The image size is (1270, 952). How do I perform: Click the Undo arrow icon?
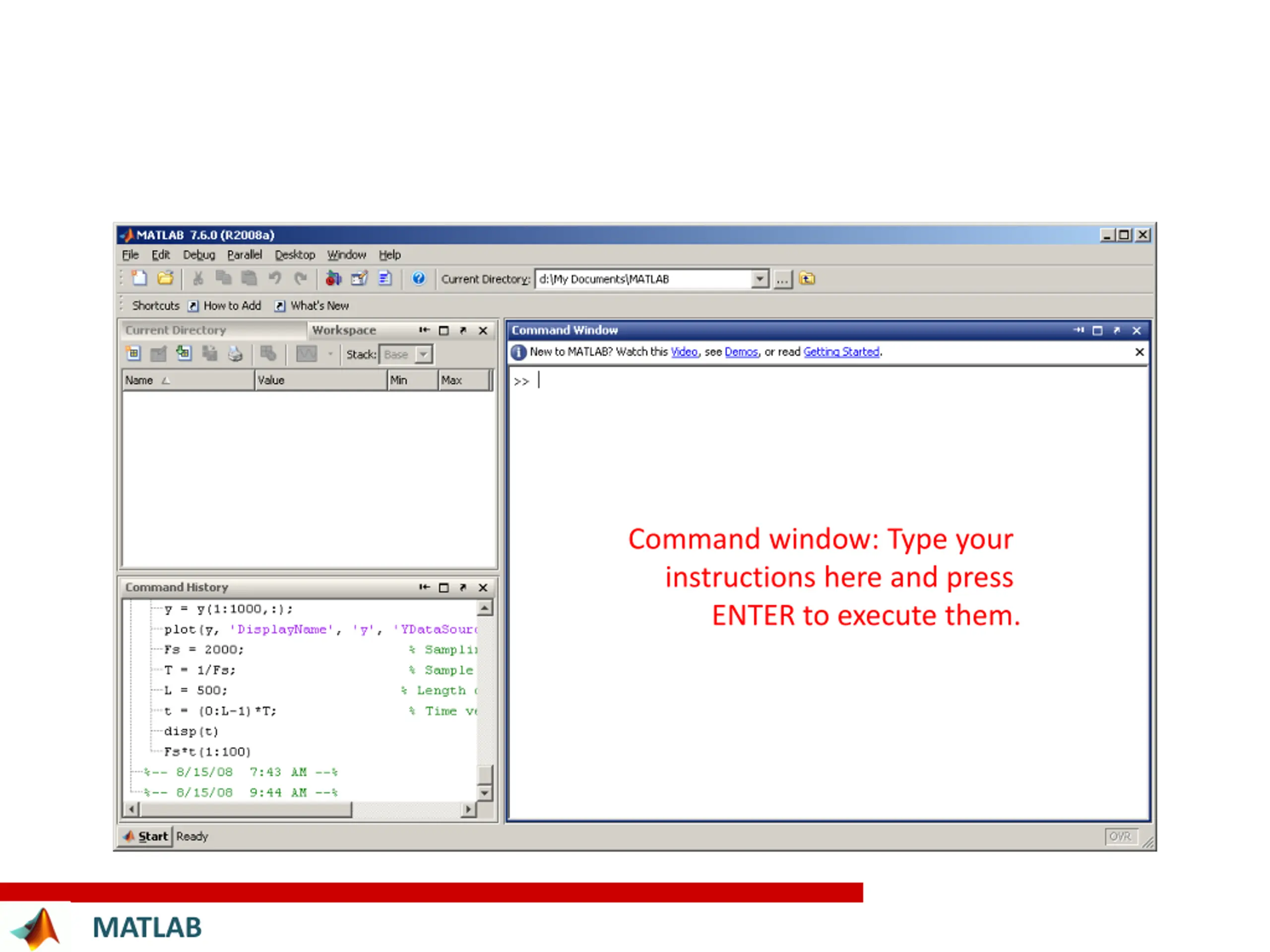pyautogui.click(x=275, y=279)
